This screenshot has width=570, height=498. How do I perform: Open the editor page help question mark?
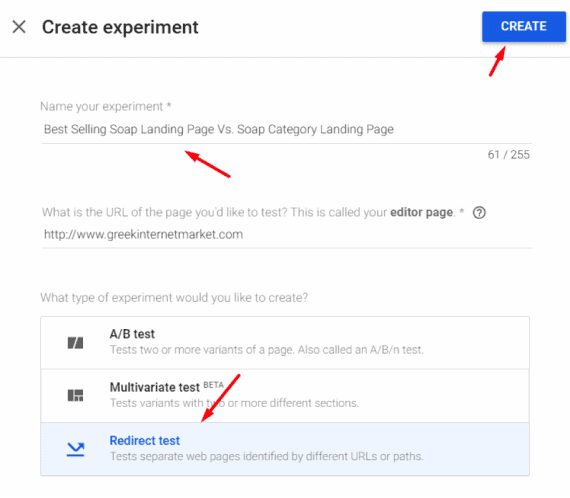(x=479, y=212)
